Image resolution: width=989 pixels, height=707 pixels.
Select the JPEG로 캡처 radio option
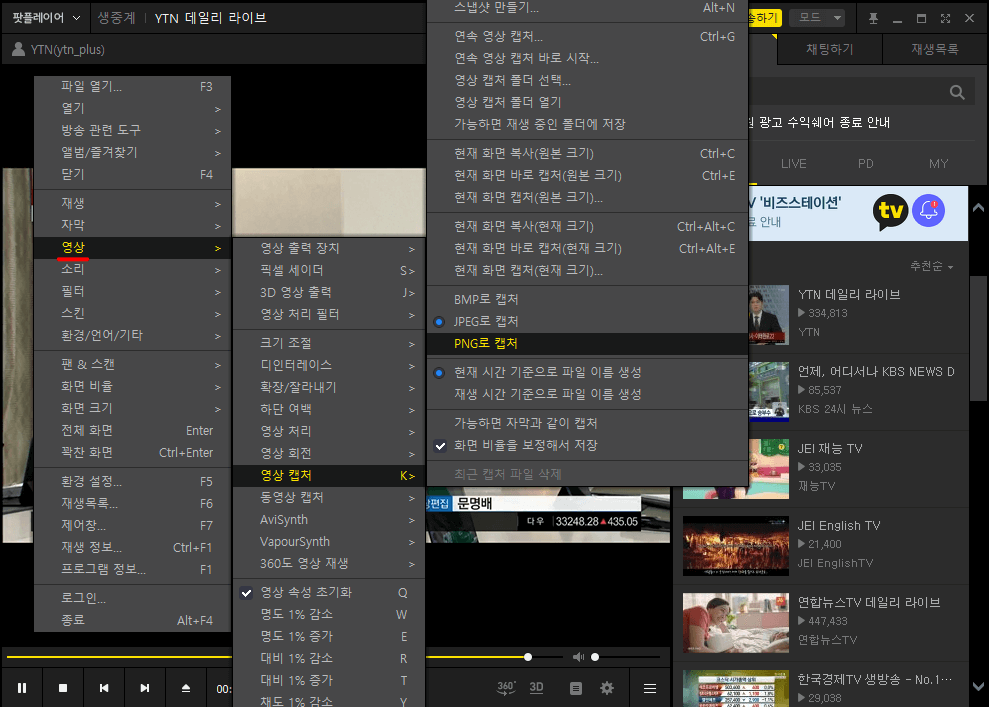[587, 321]
